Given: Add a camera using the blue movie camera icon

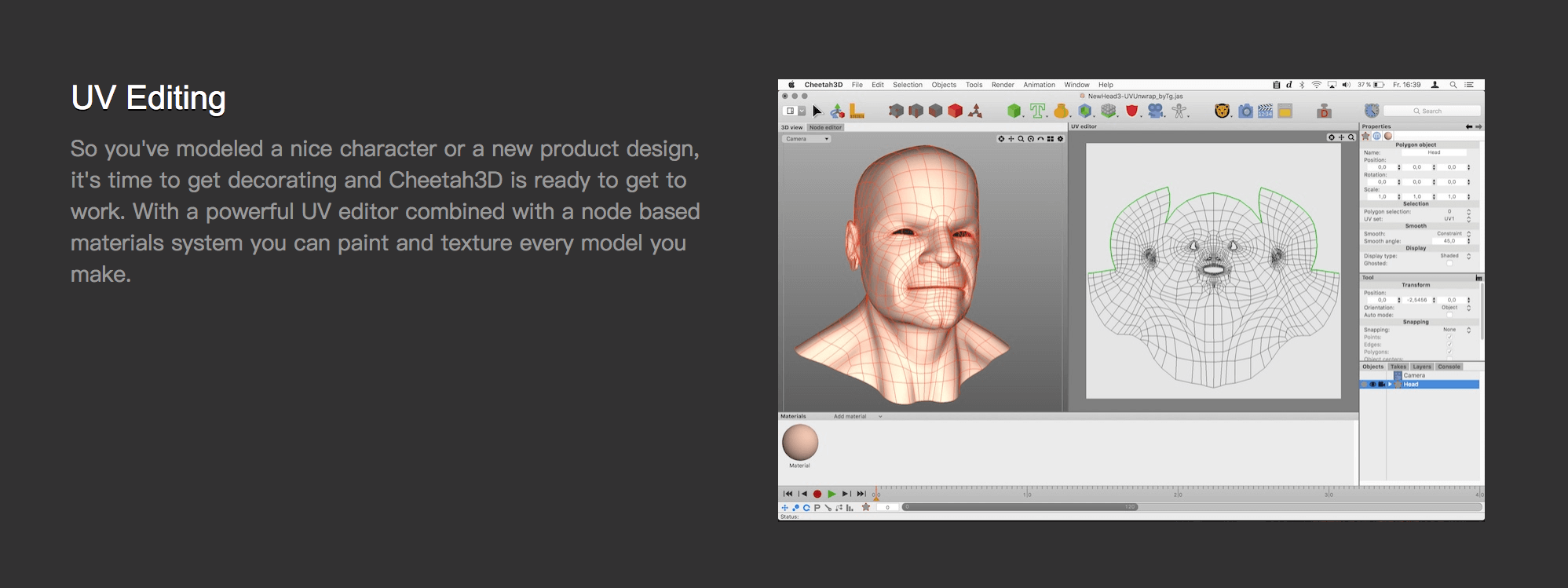Looking at the screenshot, I should coord(1156,111).
